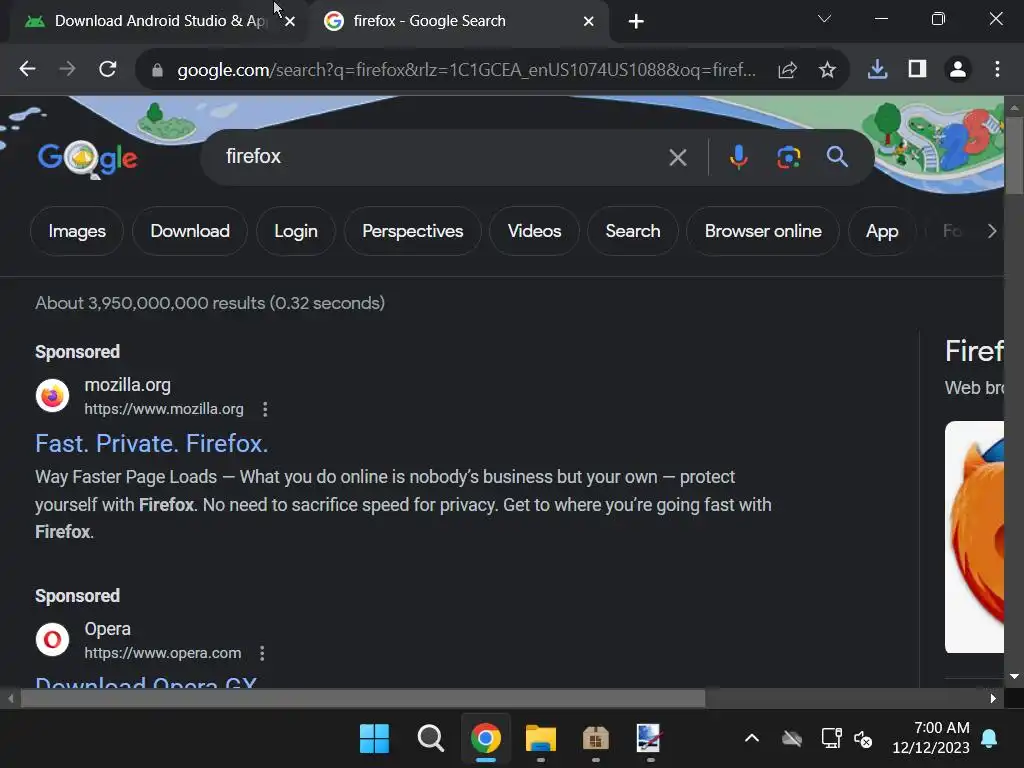1024x768 pixels.
Task: Open options for the Opera ad
Action: (x=262, y=653)
